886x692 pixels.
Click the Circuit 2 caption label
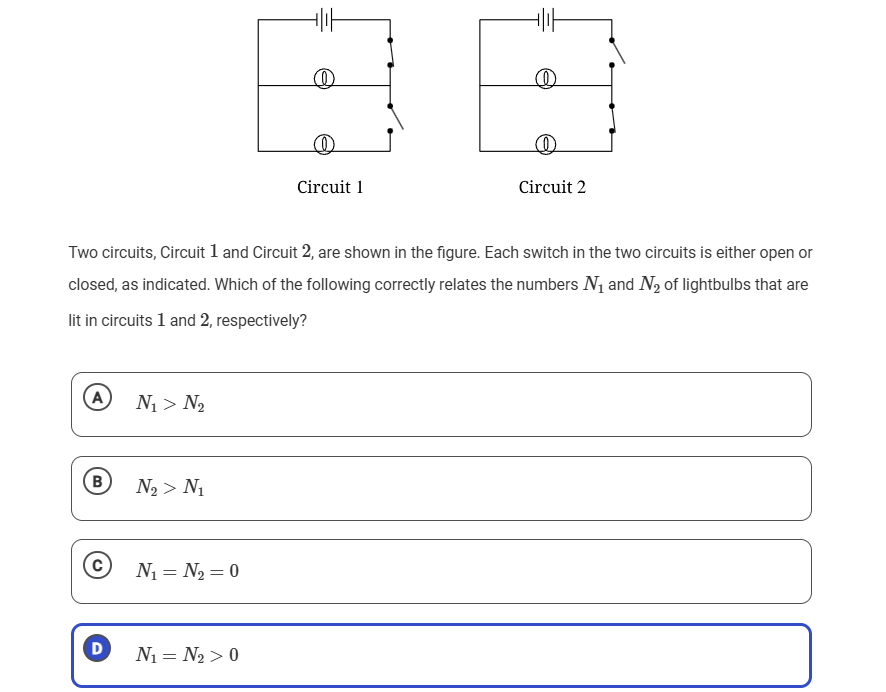(x=552, y=187)
